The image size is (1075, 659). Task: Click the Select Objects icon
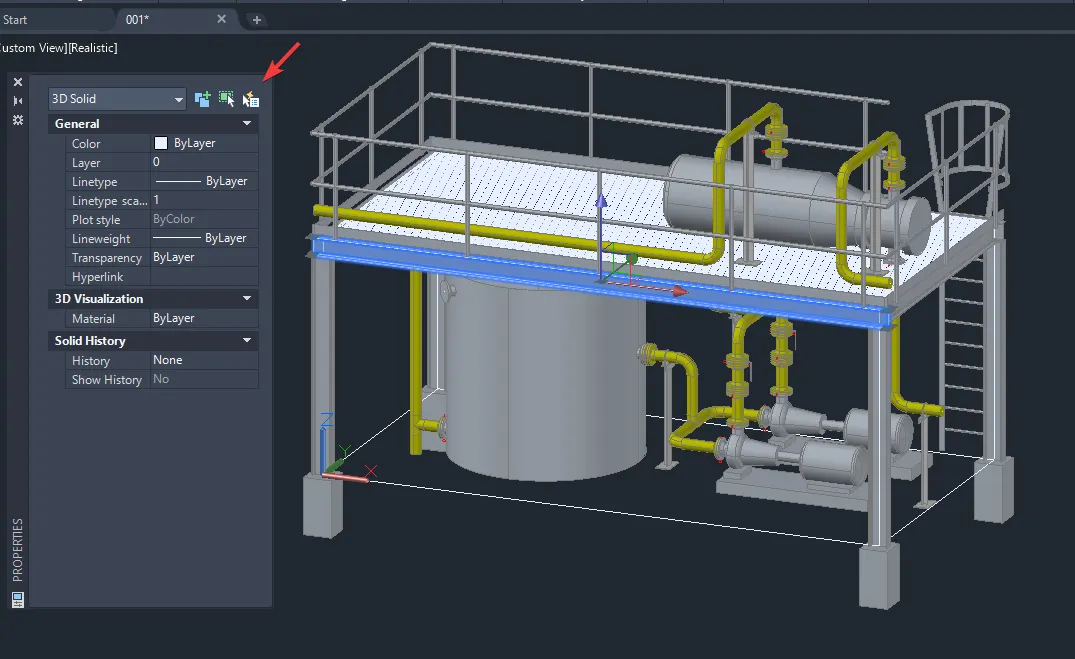[x=226, y=98]
